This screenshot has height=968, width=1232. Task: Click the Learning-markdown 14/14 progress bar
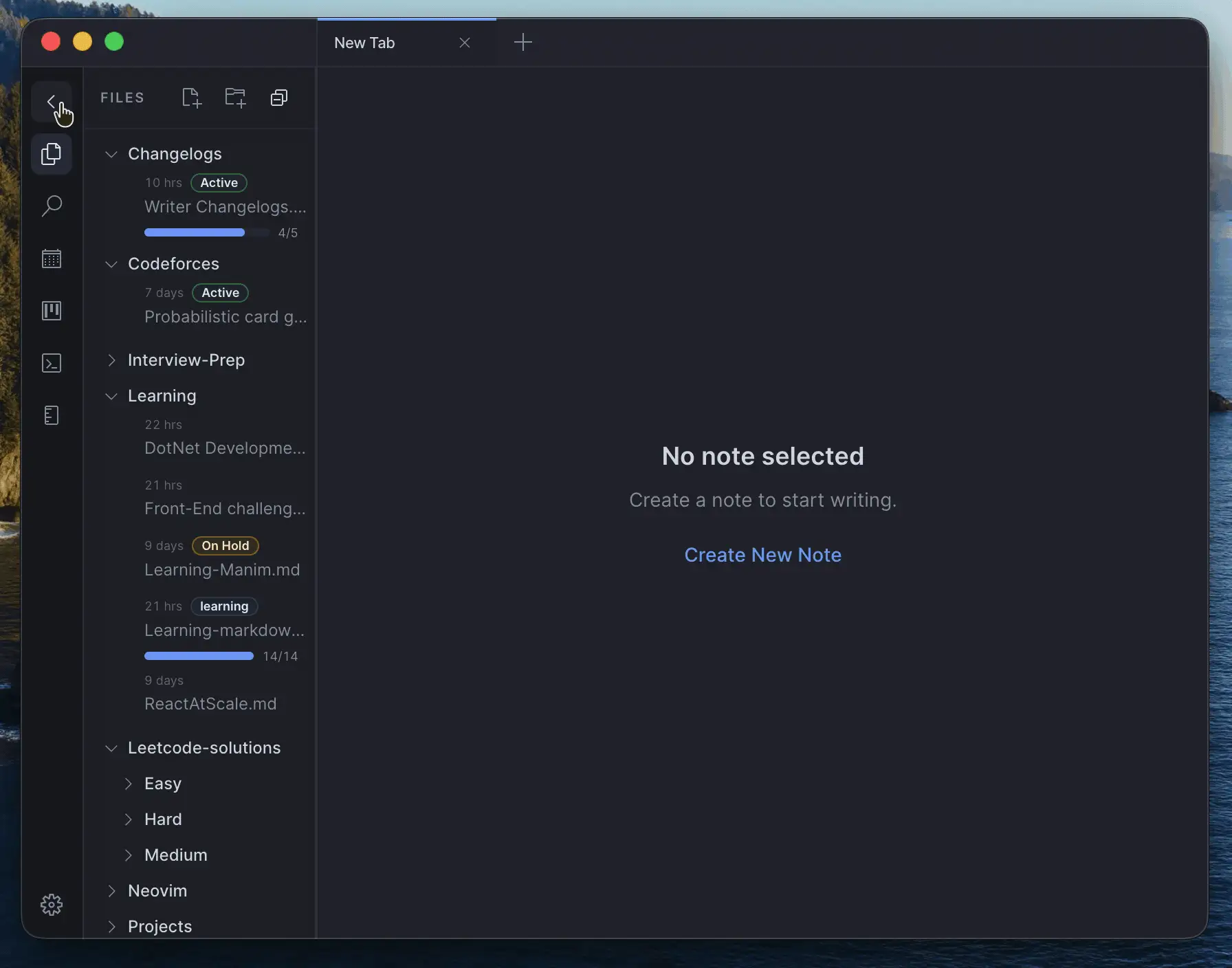click(199, 657)
